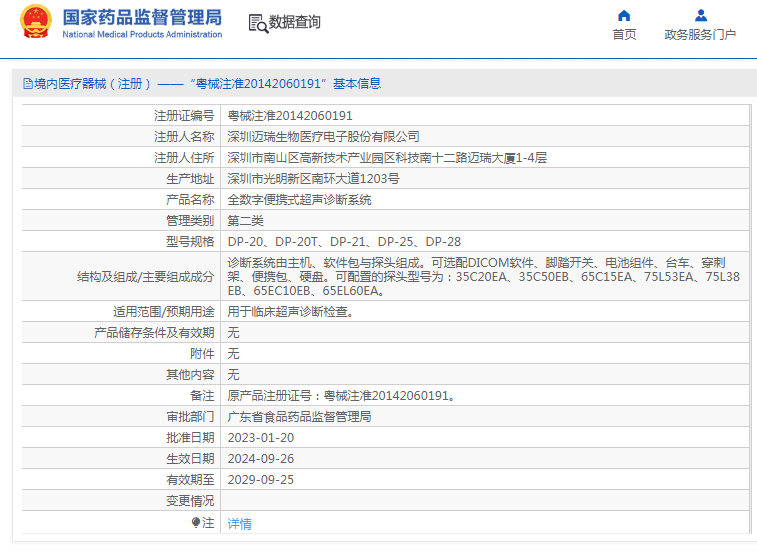This screenshot has height=552, width=757.
Task: Click the document icon before 境内医疗器械
Action: point(26,84)
